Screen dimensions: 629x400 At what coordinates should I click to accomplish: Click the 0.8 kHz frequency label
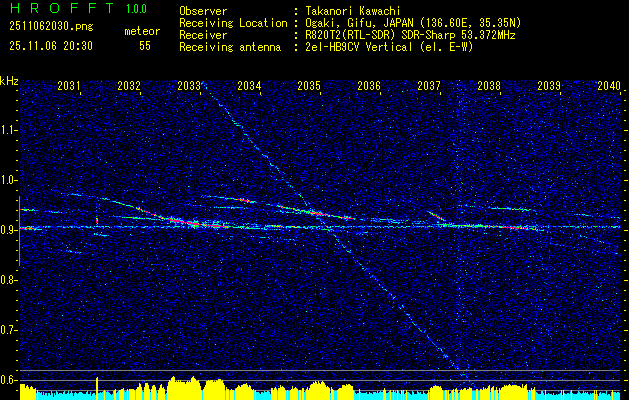[x=8, y=280]
